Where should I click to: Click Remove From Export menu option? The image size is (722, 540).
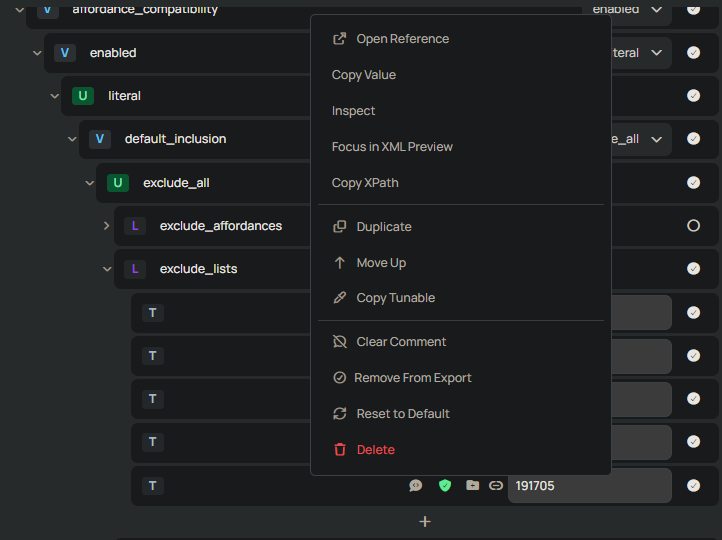(412, 378)
